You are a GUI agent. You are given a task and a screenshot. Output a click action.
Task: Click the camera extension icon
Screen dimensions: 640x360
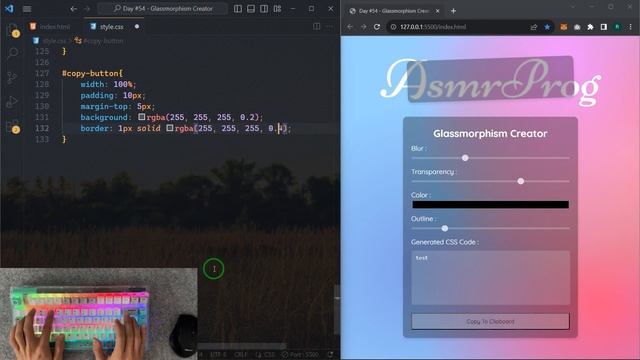tap(577, 27)
